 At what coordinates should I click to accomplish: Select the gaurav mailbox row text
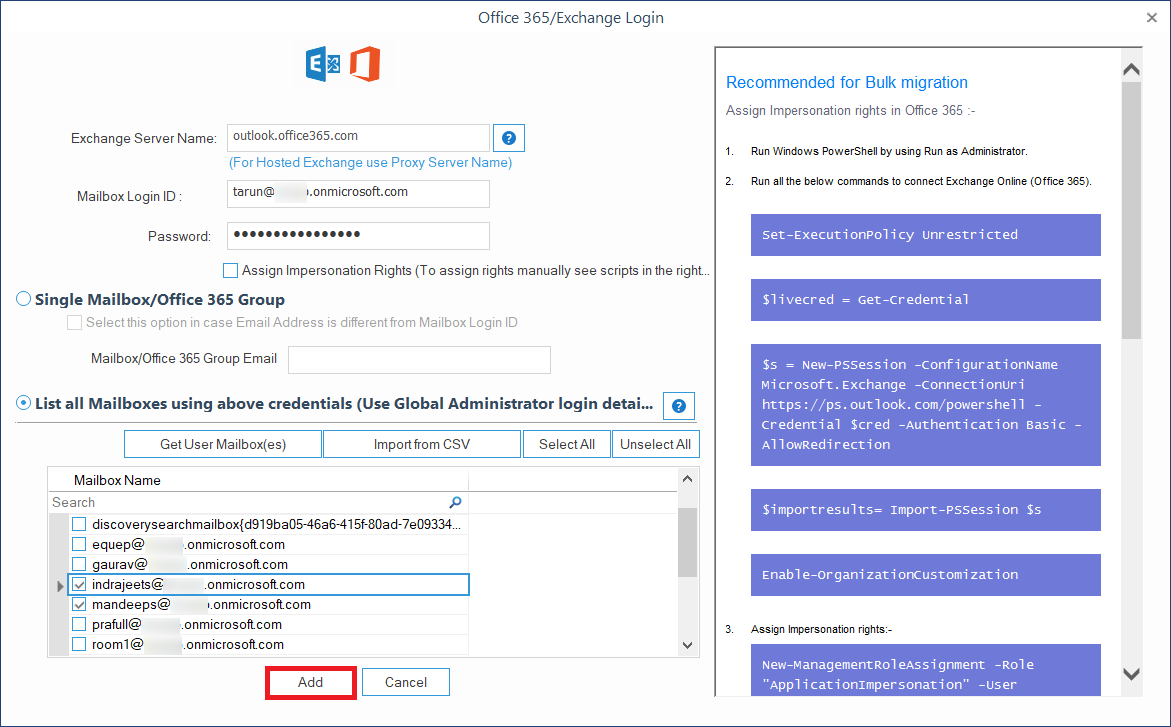(190, 564)
